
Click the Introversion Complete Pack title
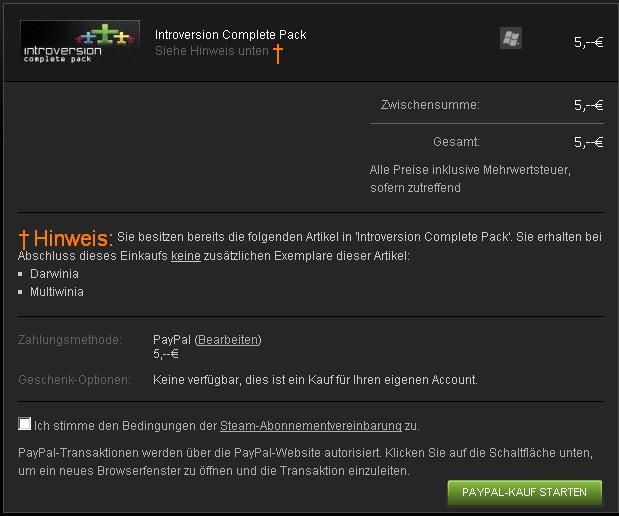coord(231,35)
